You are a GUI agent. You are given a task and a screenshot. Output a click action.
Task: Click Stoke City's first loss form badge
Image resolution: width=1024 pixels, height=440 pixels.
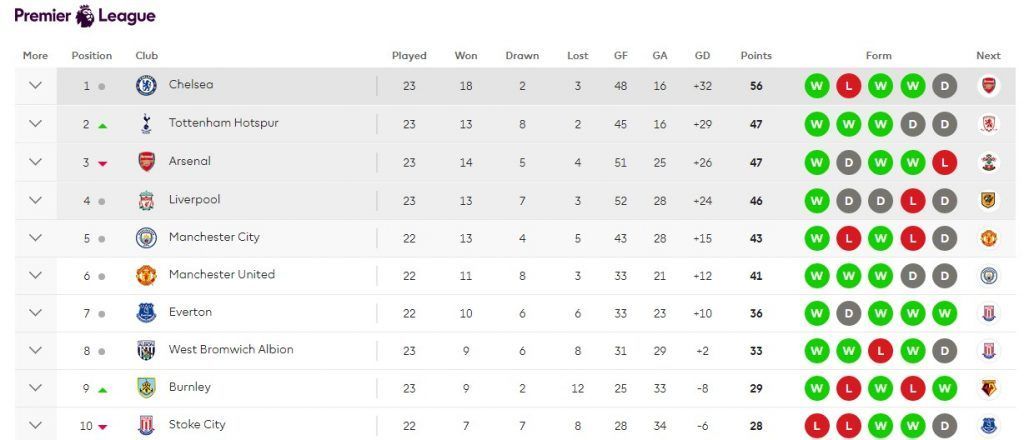tap(817, 426)
